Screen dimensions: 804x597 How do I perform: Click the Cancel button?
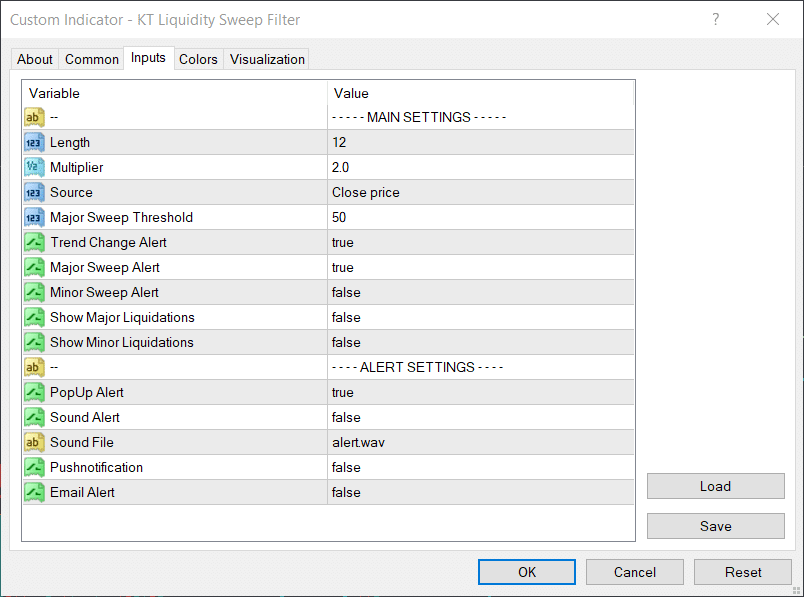pyautogui.click(x=635, y=572)
